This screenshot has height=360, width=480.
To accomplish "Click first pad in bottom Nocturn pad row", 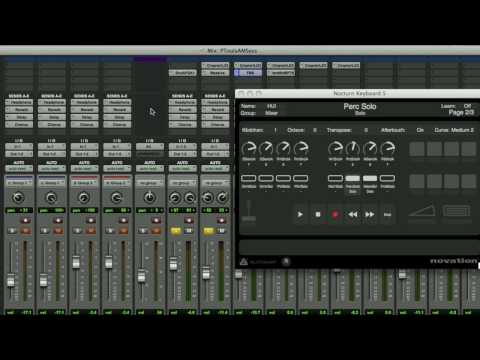I will point(417,181).
